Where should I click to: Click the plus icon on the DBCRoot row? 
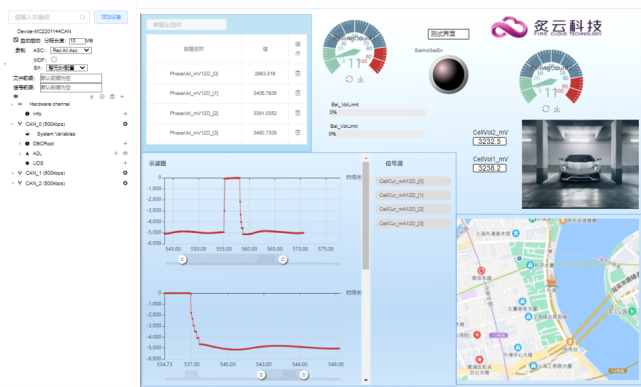tap(125, 143)
